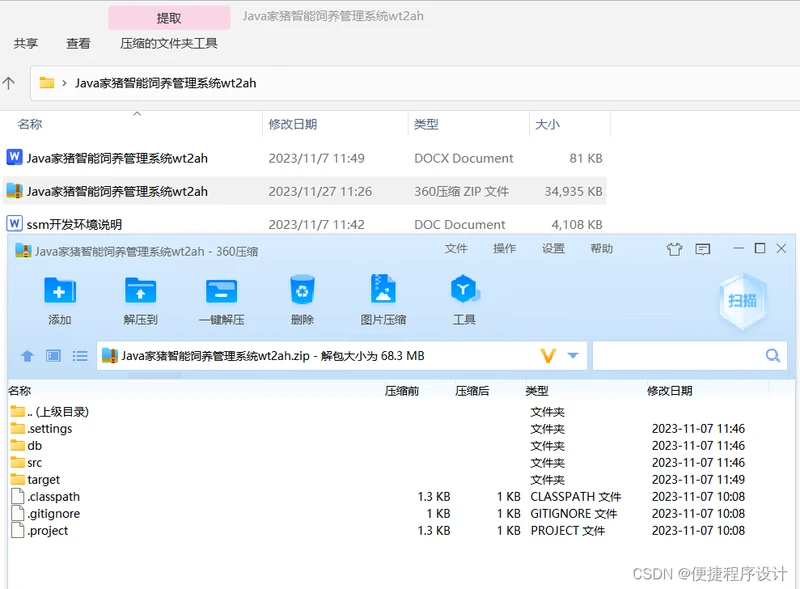The height and width of the screenshot is (589, 800).
Task: Select the target folder in archive
Action: point(35,479)
